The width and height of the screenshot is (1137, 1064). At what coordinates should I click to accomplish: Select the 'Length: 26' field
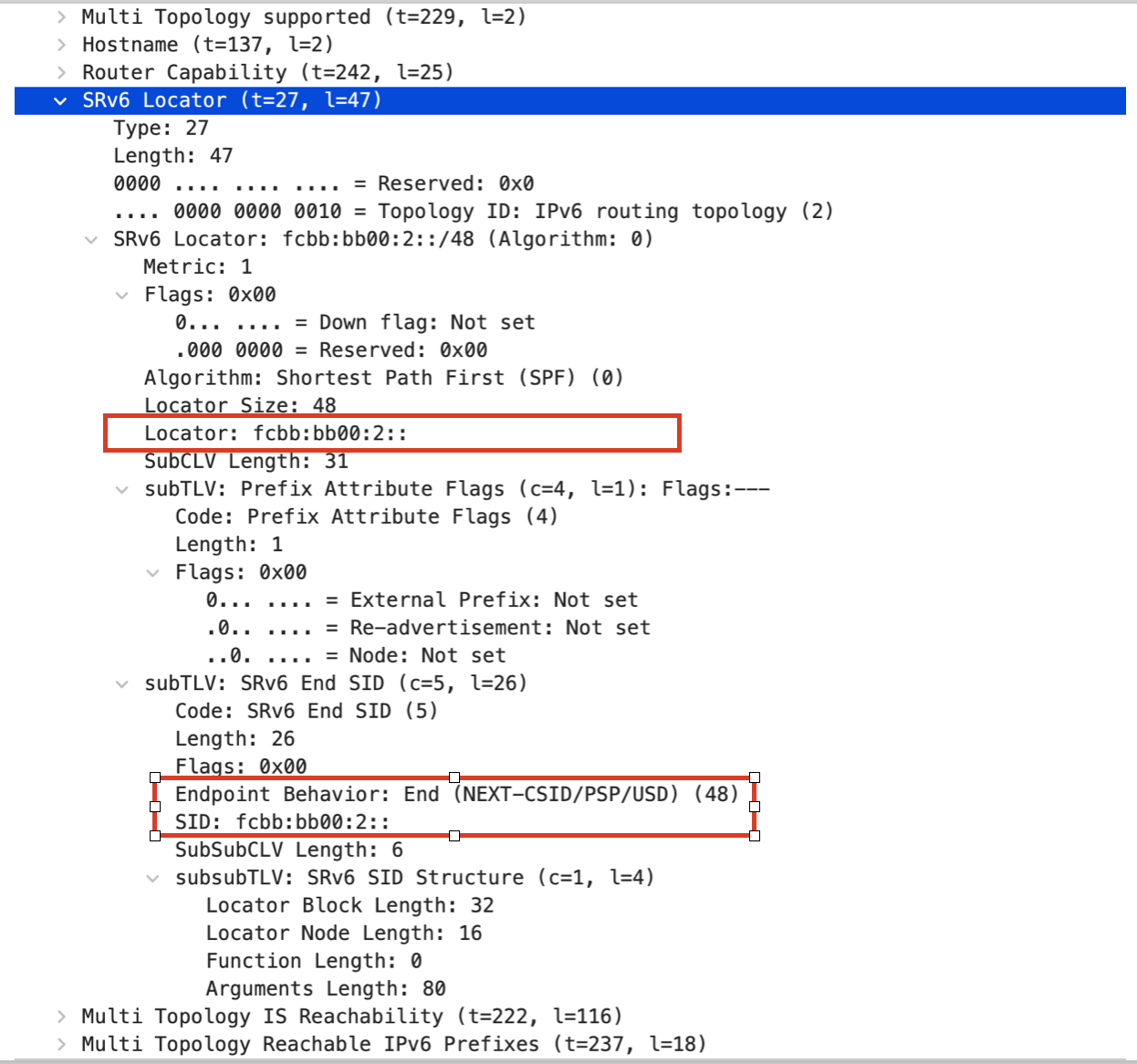coord(235,739)
